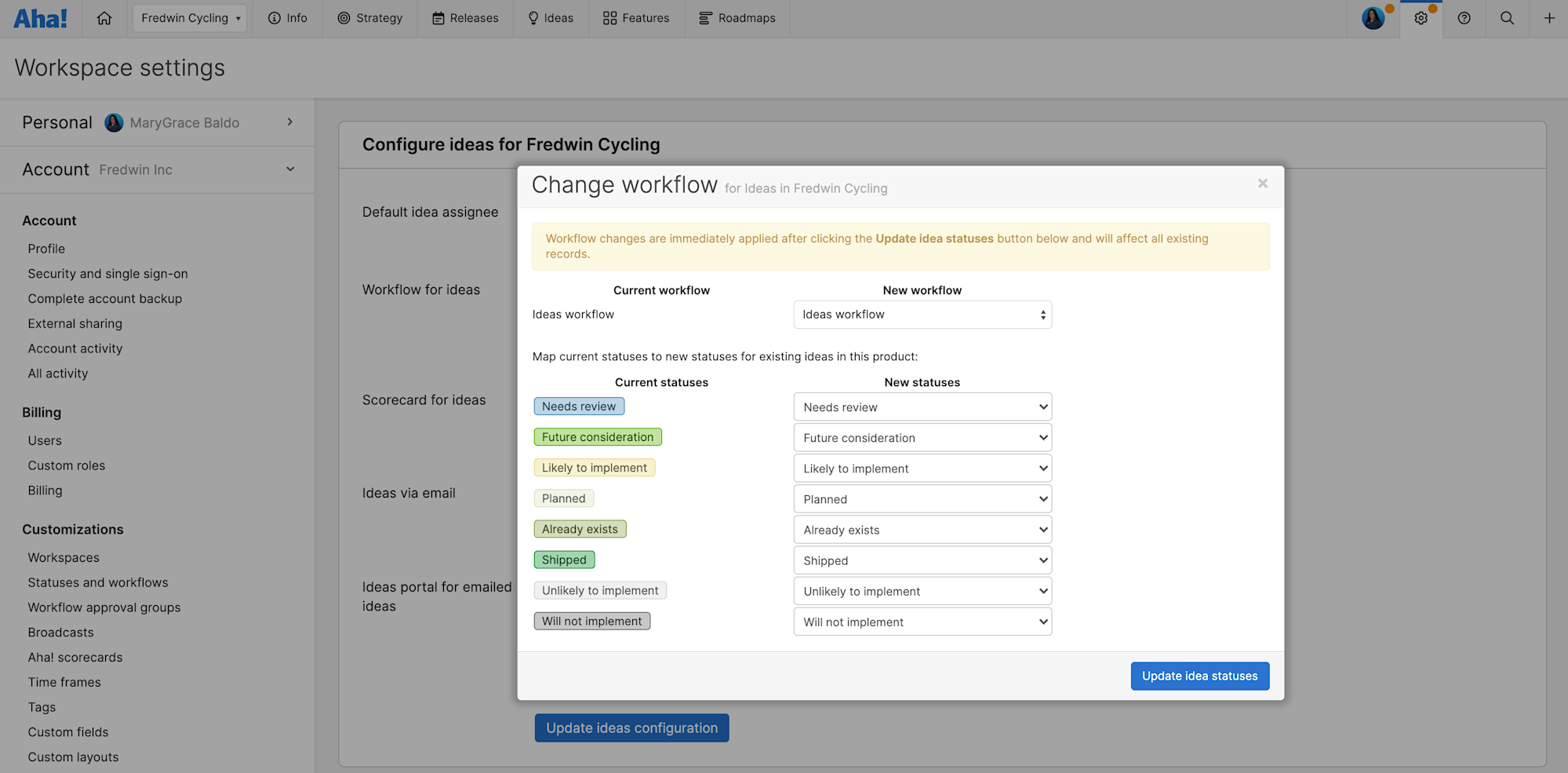Open the Custom fields settings
Image resolution: width=1568 pixels, height=773 pixels.
68,731
